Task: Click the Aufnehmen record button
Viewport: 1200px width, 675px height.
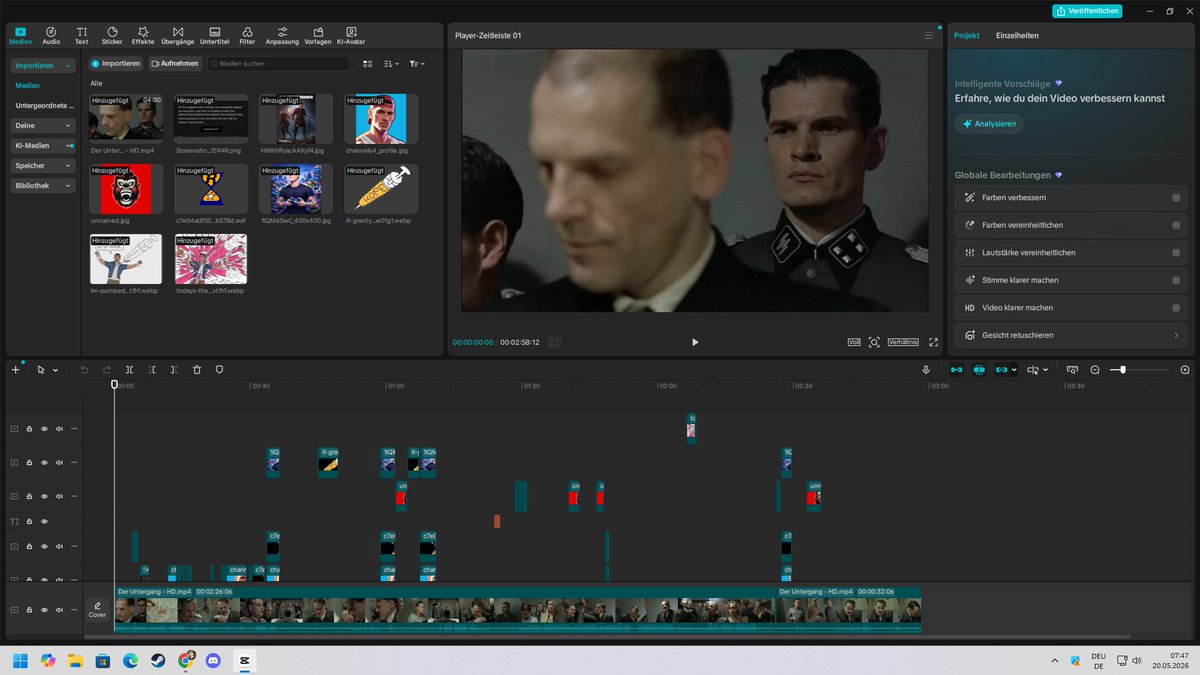Action: tap(175, 63)
